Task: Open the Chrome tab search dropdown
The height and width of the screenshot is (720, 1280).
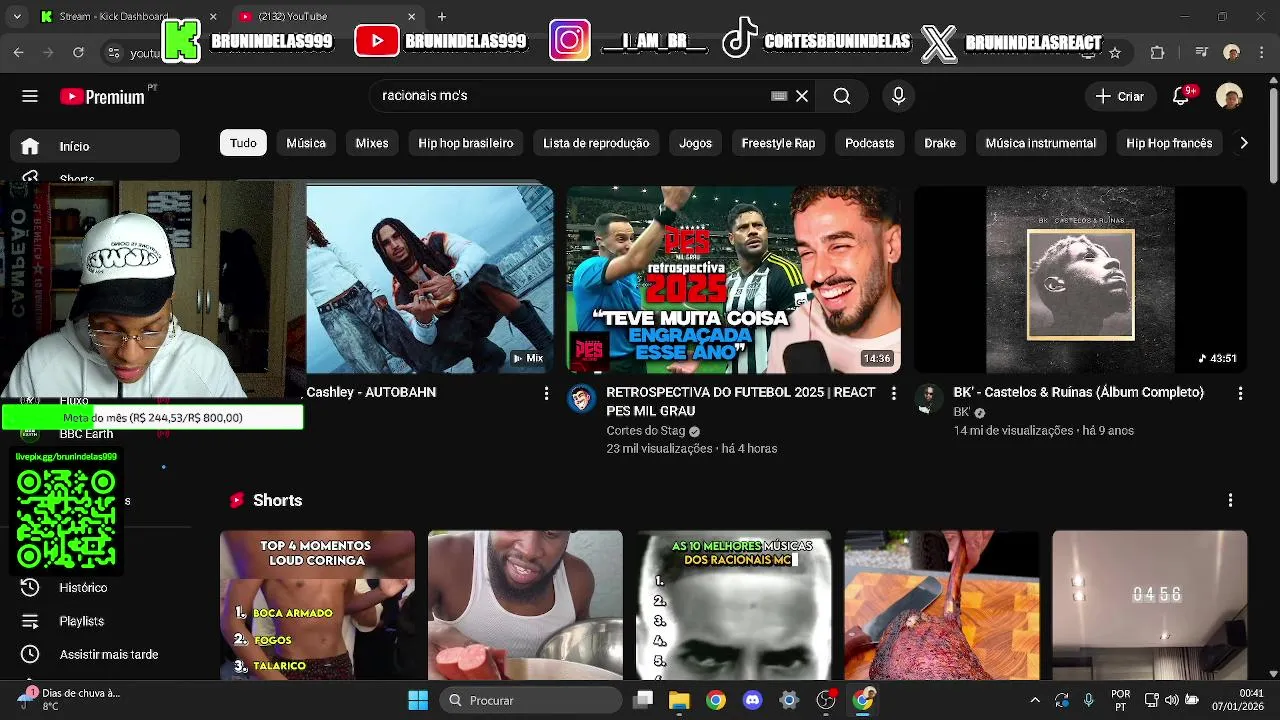Action: pyautogui.click(x=18, y=16)
